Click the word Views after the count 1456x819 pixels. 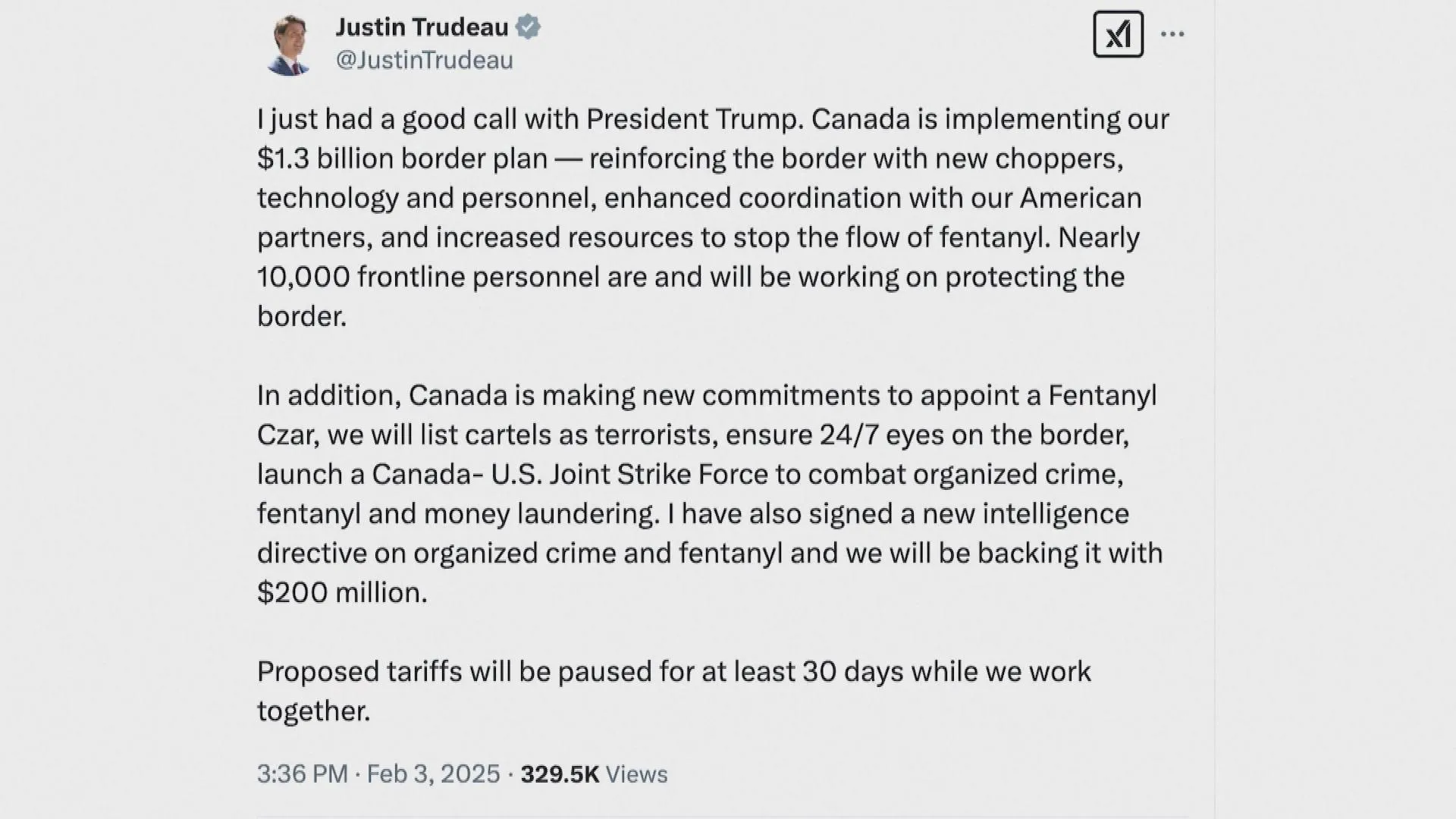(x=637, y=773)
